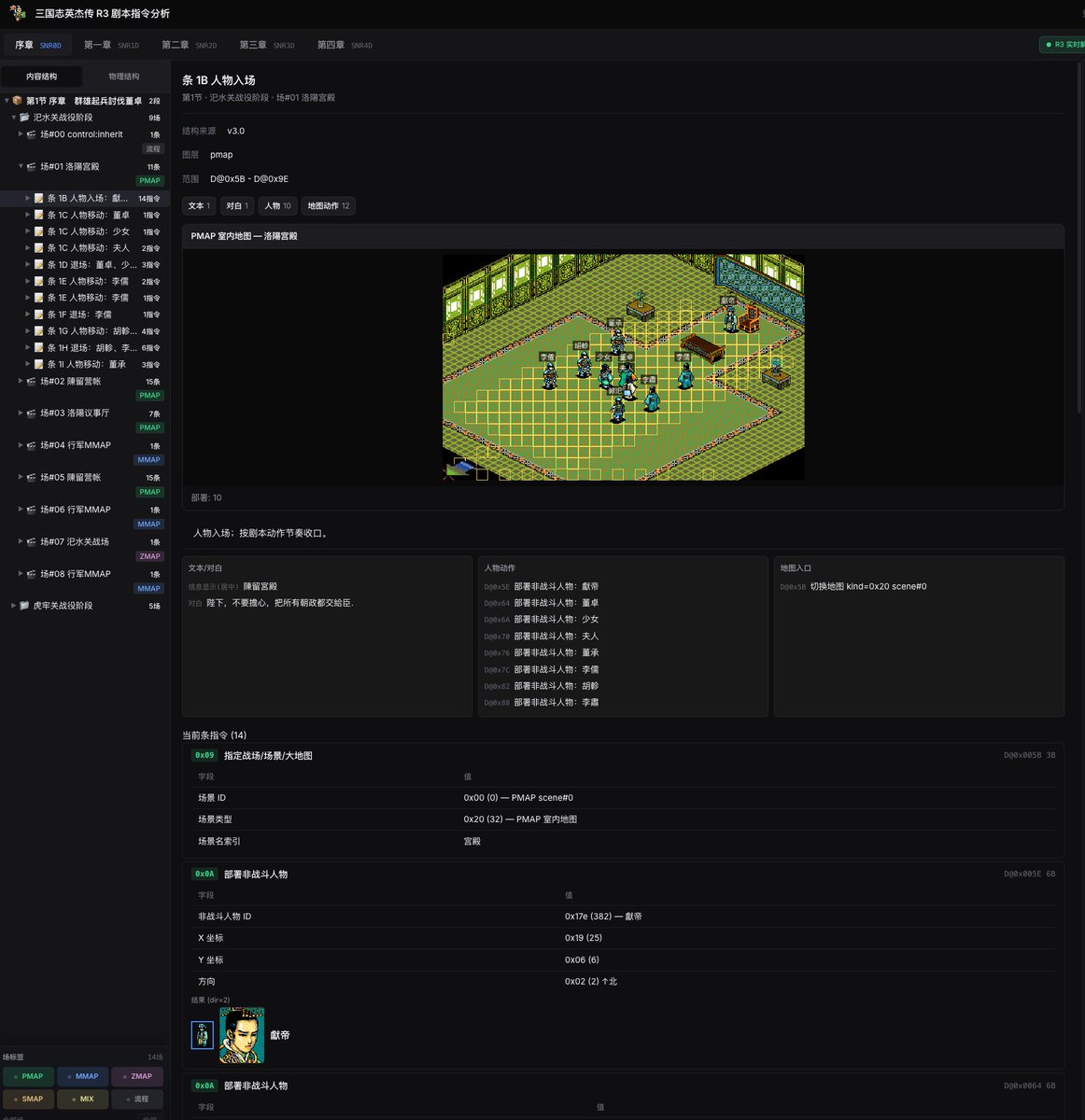Collapse the 汜水关战役阶段 folder arrow
Screen dimensions: 1085x1120
(x=14, y=118)
